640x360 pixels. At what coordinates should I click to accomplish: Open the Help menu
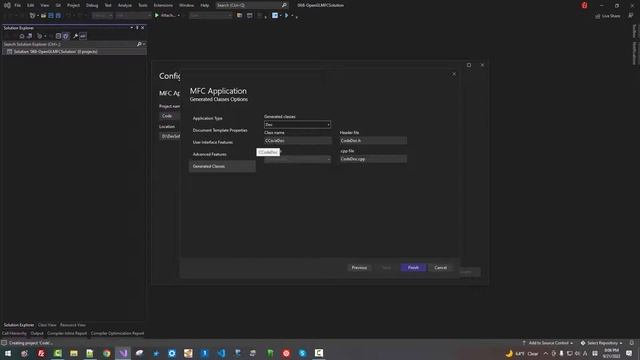click(x=205, y=5)
